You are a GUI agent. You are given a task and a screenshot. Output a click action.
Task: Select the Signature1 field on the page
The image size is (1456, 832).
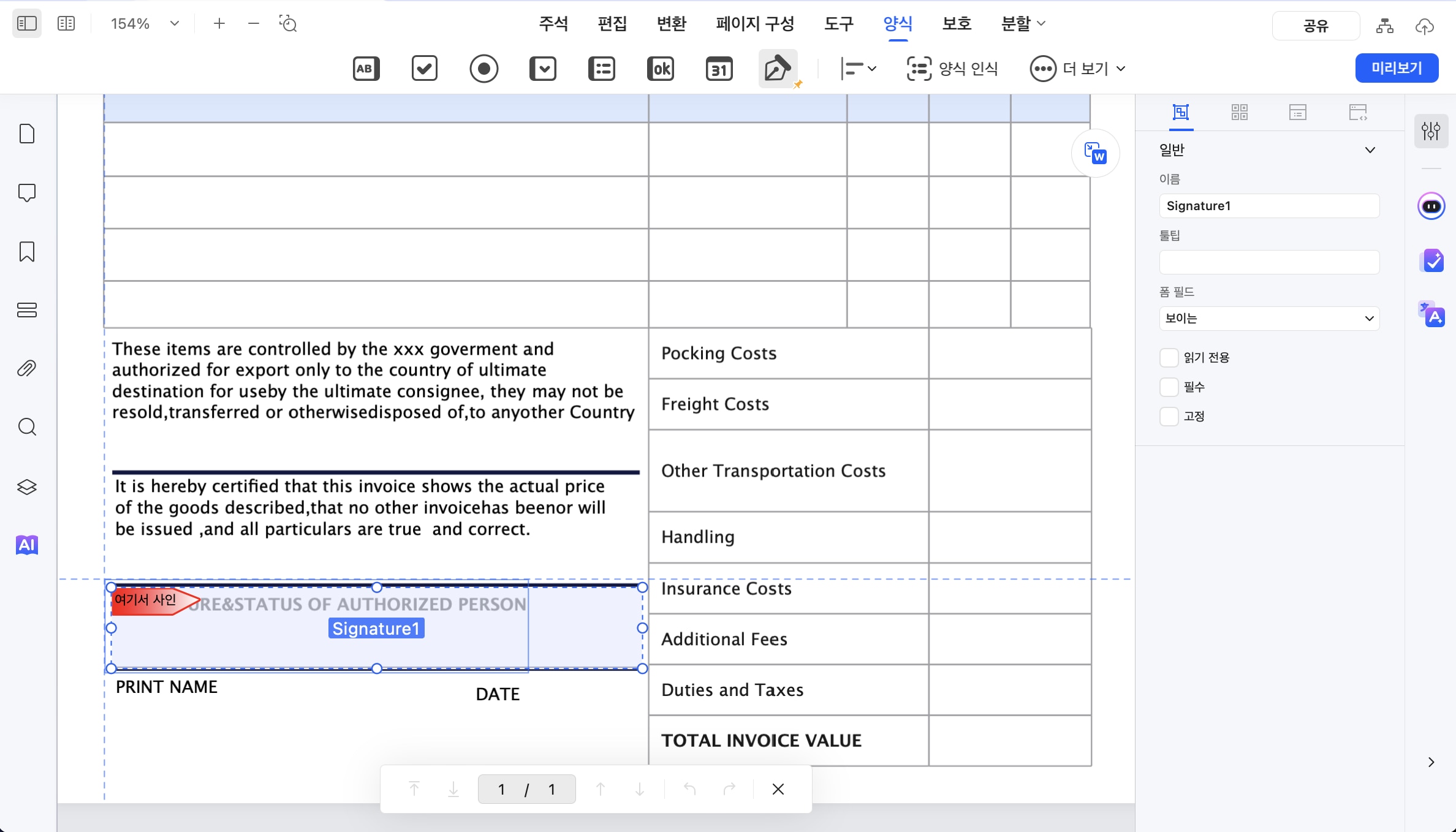click(376, 628)
